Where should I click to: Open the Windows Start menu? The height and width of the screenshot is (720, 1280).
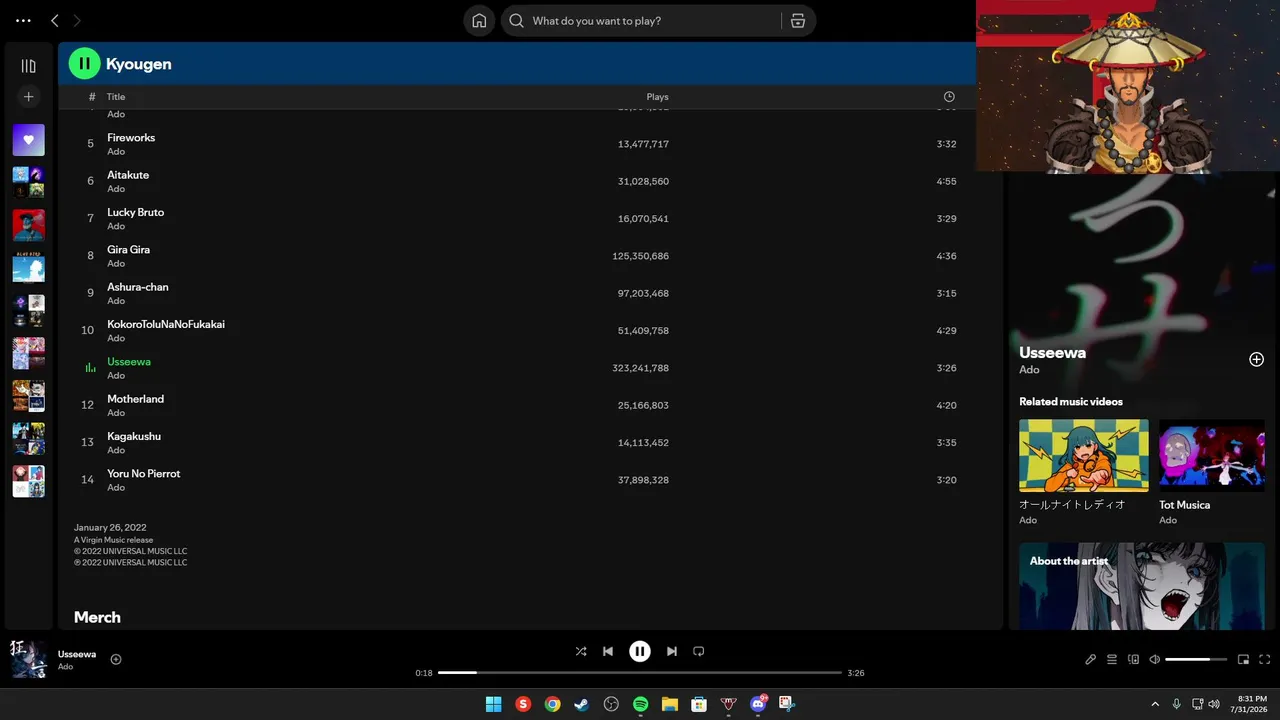click(x=493, y=704)
